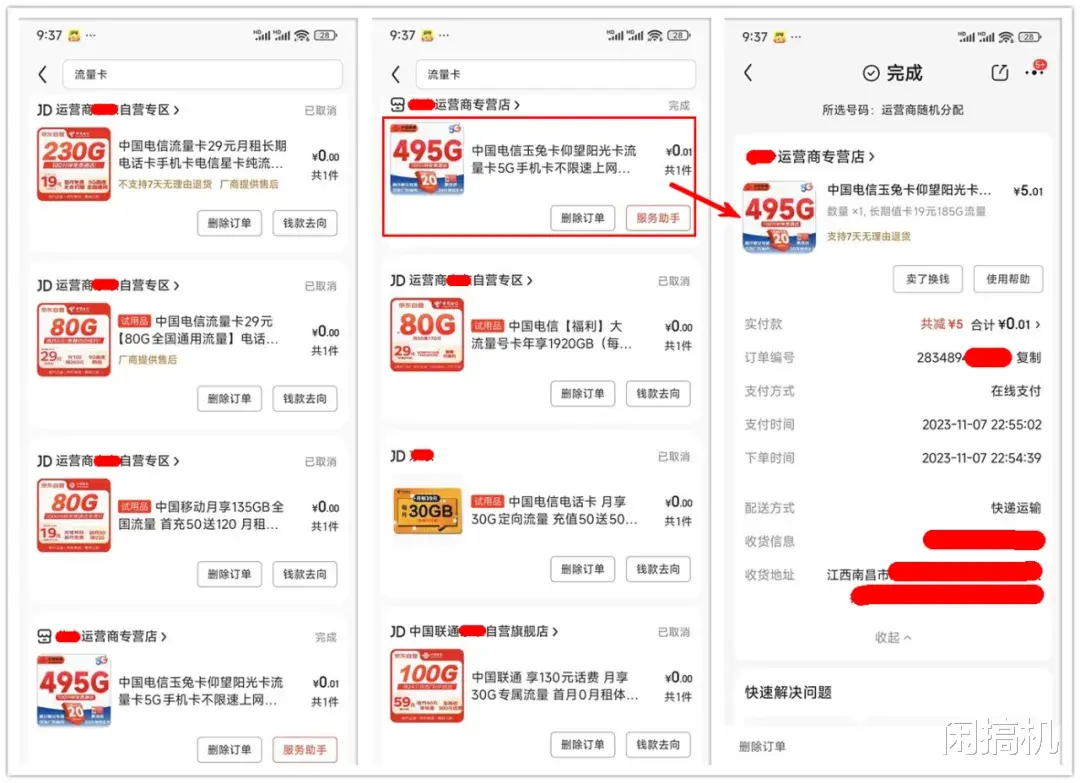Tap the shop icon before 运营商专营店 on left screen
Screen dimensions: 1080x783
pos(45,636)
